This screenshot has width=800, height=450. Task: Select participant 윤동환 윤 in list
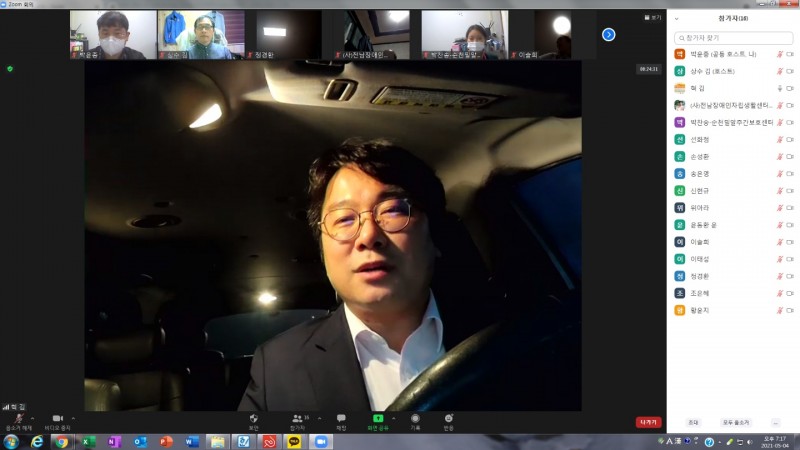733,225
